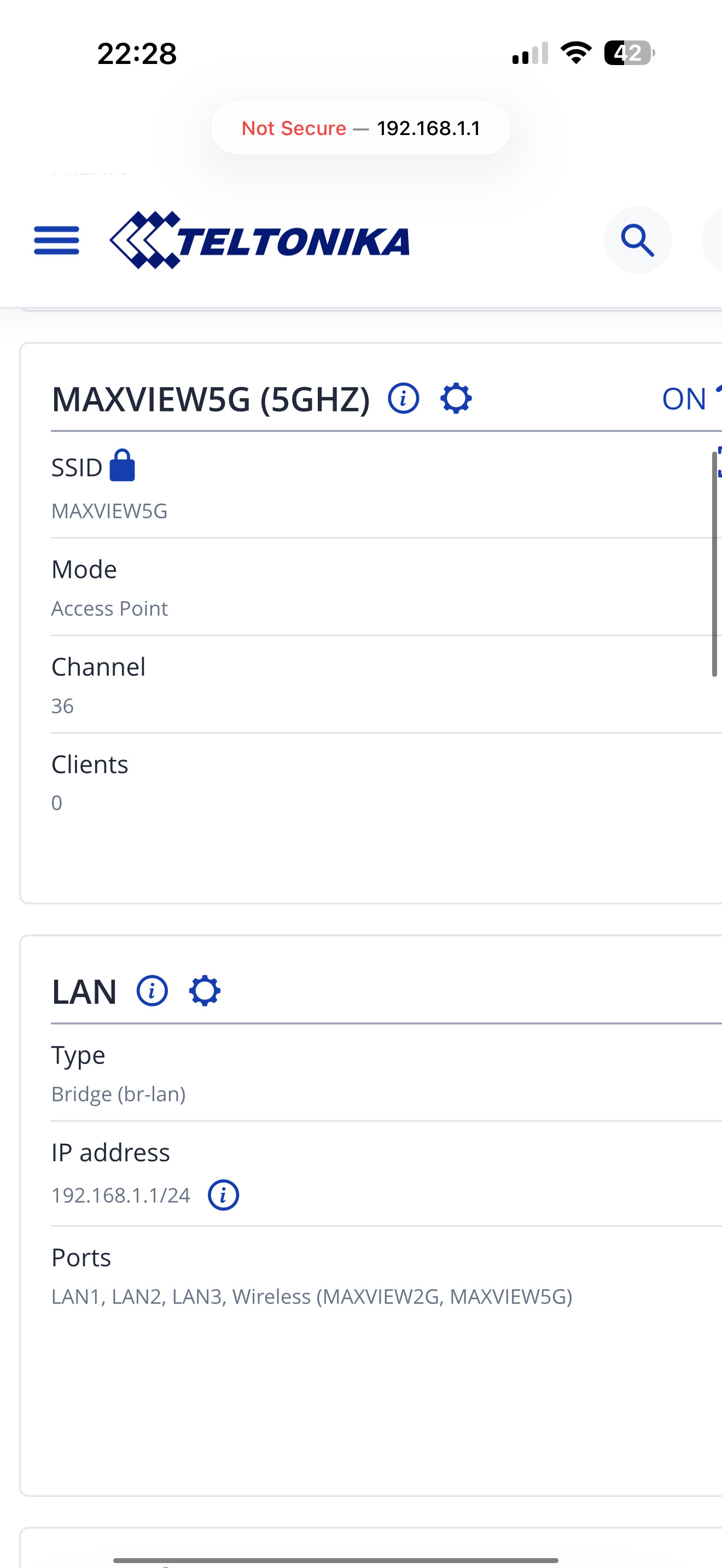Tap the clock showing 22:28
Image resolution: width=722 pixels, height=1568 pixels.
point(137,54)
